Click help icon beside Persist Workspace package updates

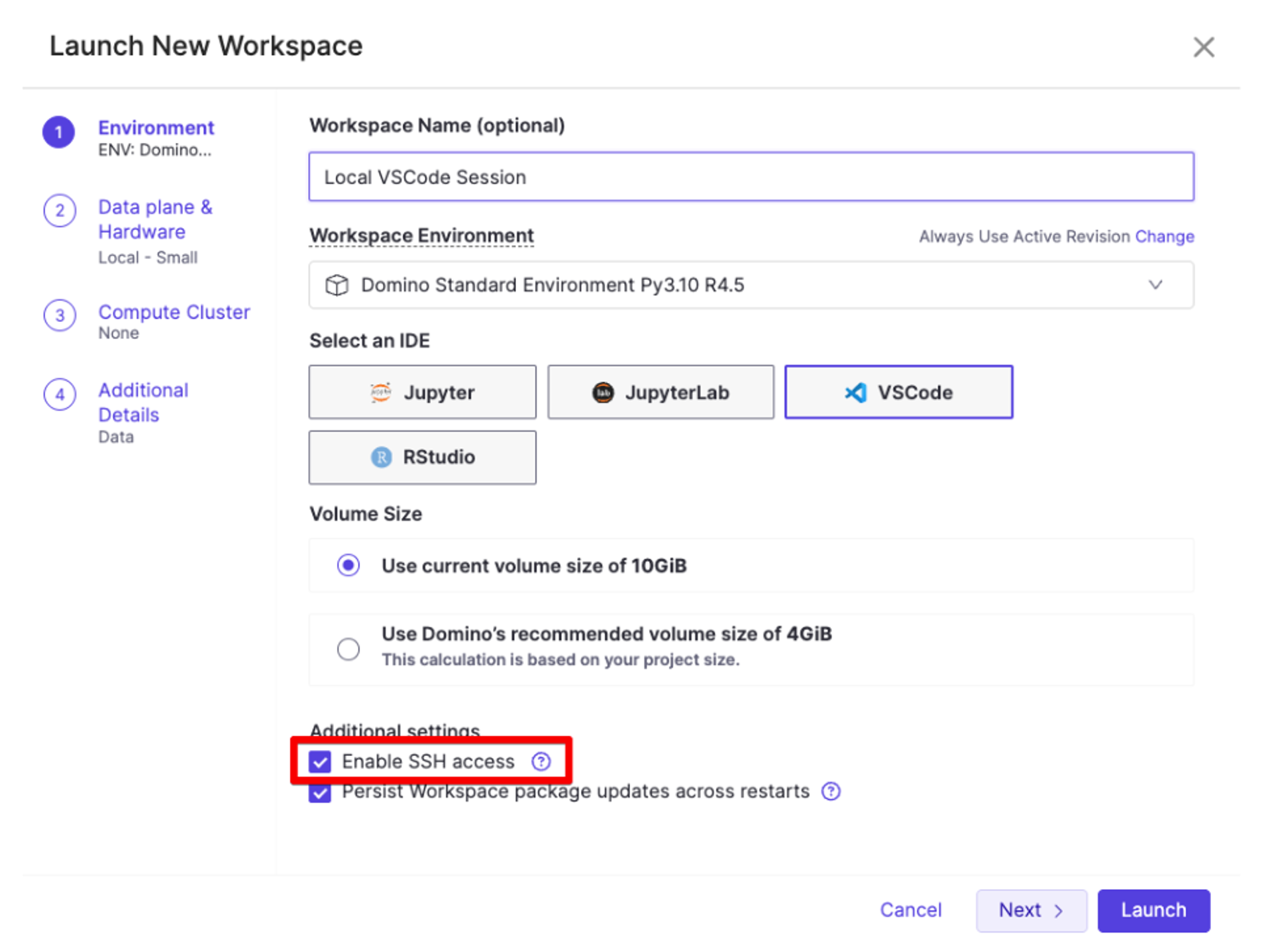(830, 791)
